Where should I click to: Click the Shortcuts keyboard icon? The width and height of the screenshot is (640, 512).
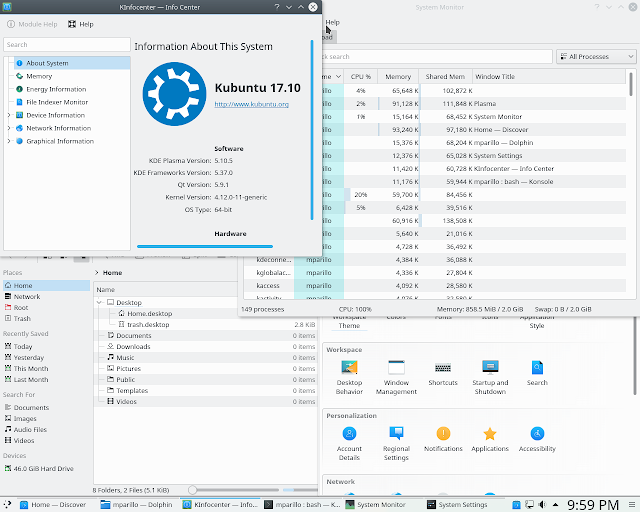pos(443,367)
